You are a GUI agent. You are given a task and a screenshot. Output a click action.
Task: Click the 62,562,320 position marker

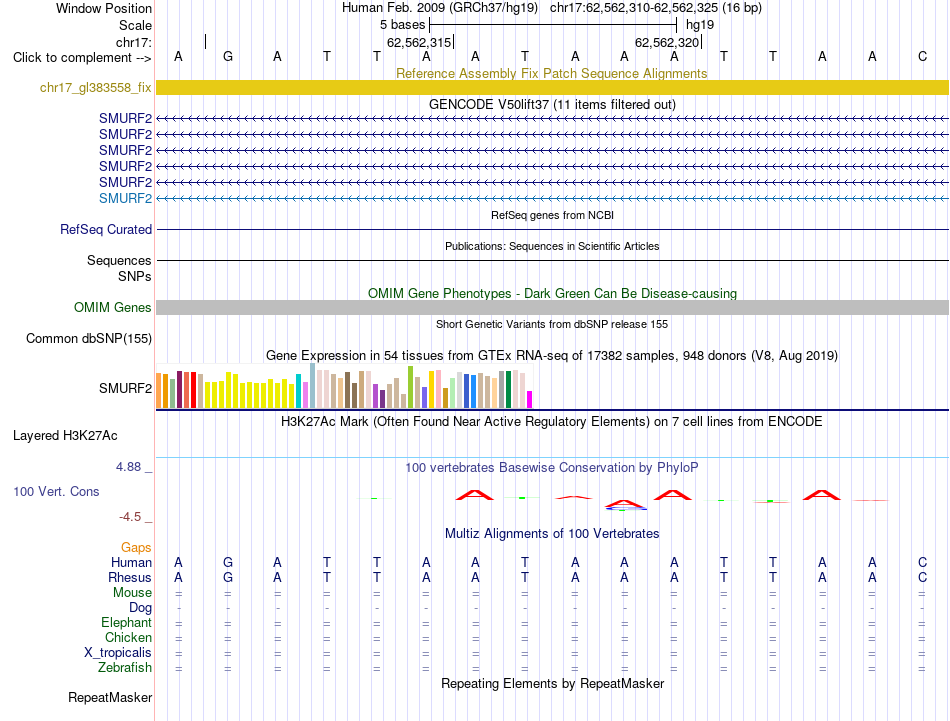668,42
